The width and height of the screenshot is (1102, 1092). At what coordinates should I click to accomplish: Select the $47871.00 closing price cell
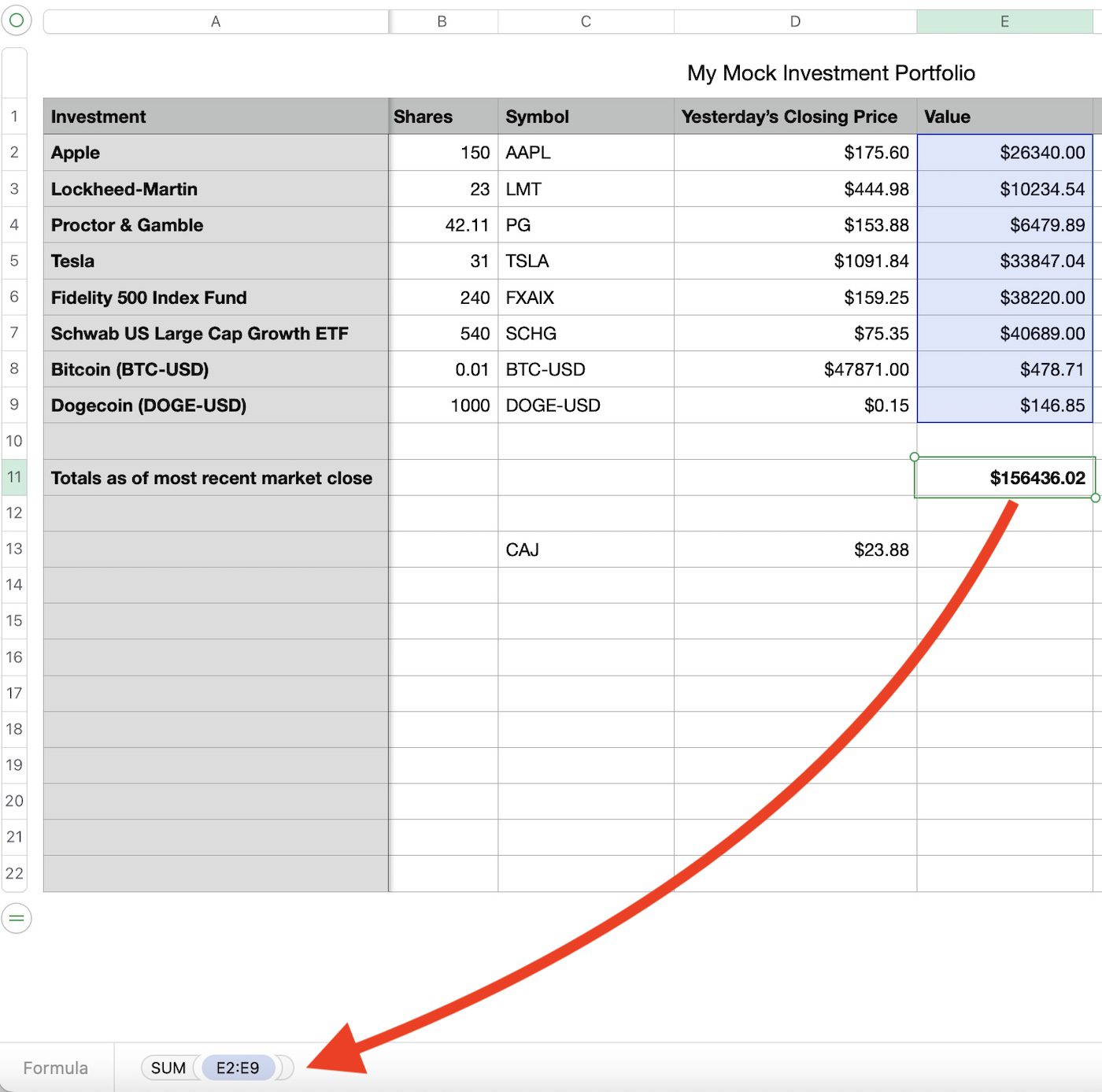tap(796, 369)
